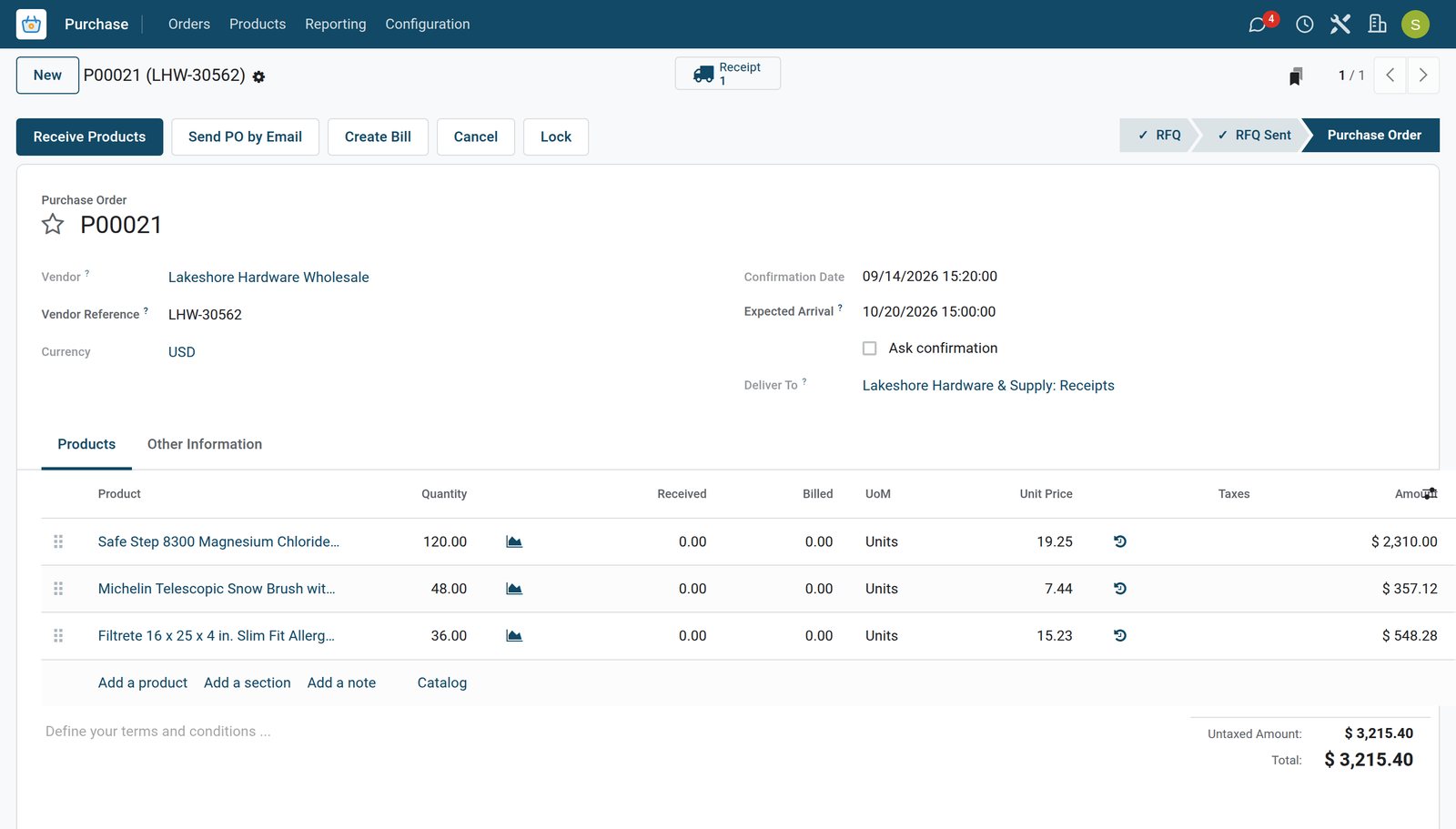Open the activities clock icon

point(1304,25)
